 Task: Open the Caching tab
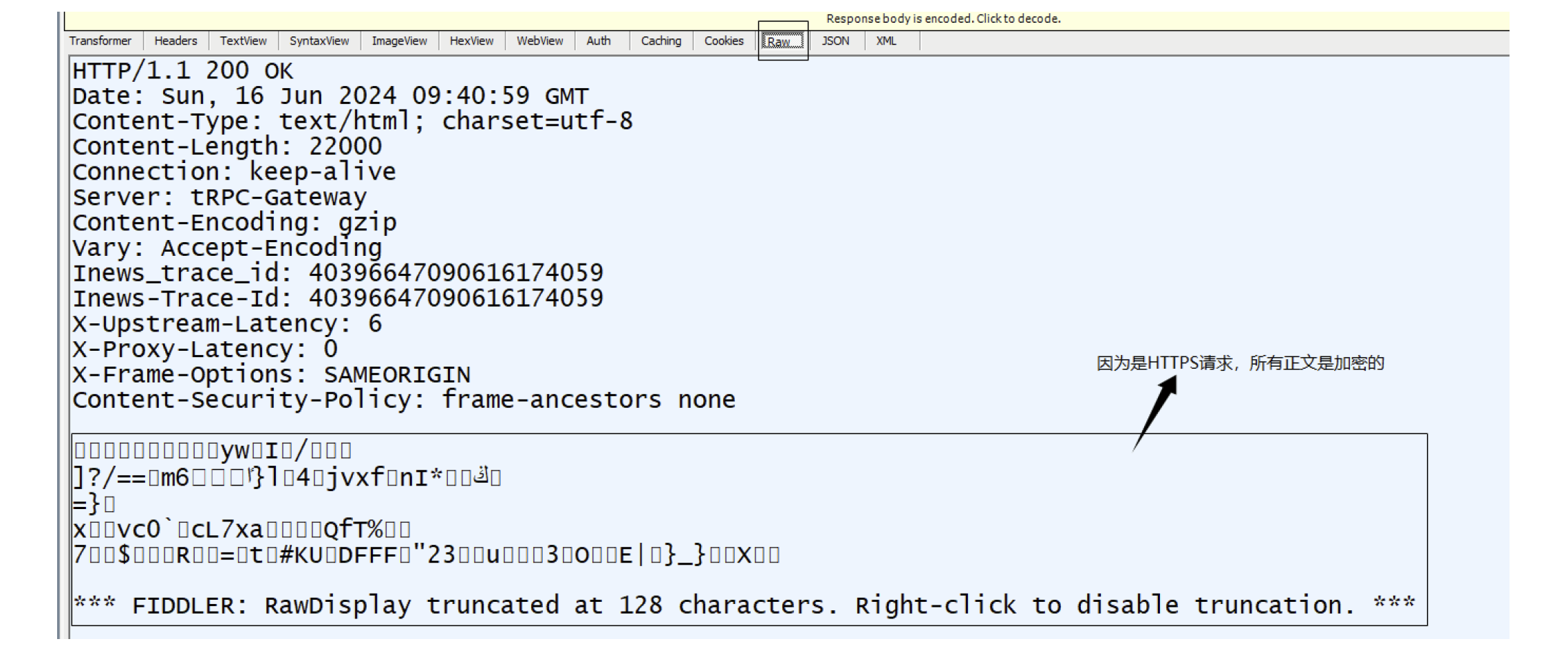(x=661, y=41)
